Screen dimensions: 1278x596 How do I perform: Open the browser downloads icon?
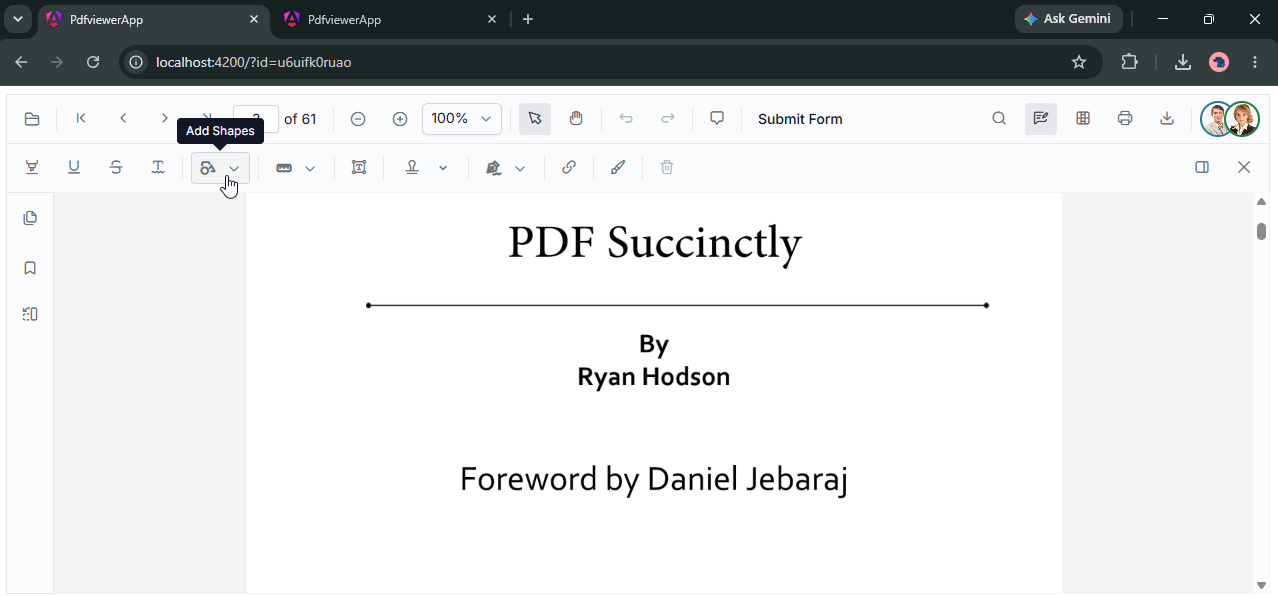(1182, 62)
